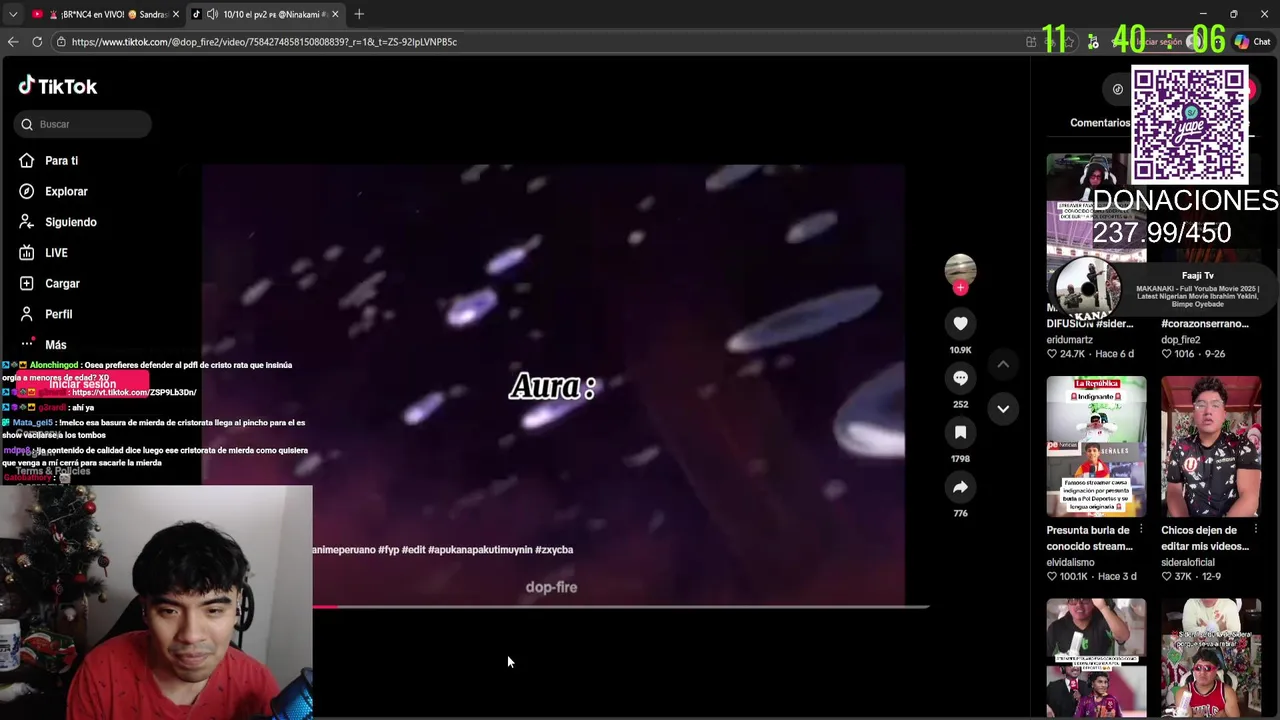Open the tab list dropdown arrow
The image size is (1280, 720).
(13, 14)
